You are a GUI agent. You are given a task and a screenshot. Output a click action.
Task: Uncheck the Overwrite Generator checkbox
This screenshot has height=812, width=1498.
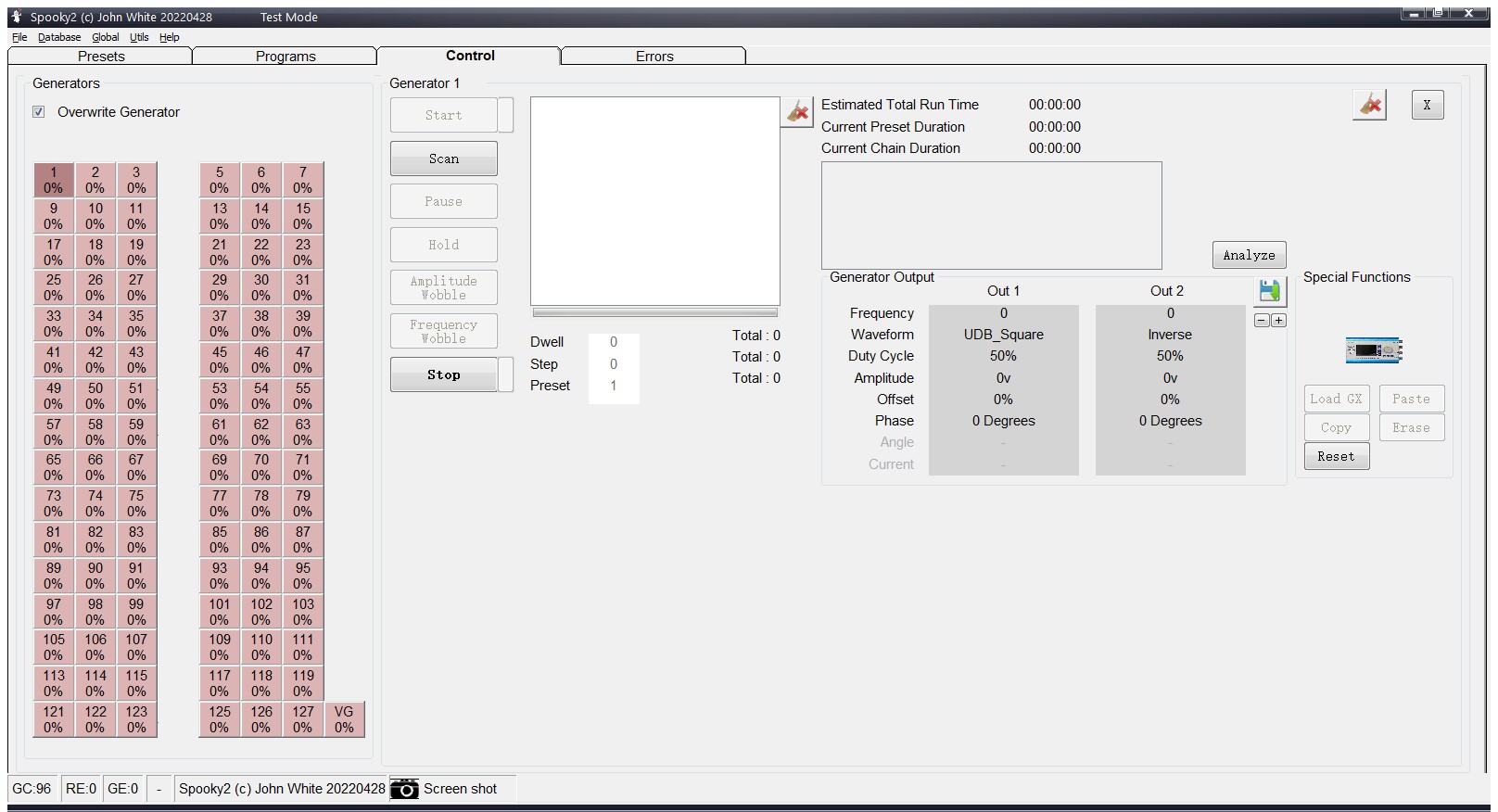pos(39,112)
